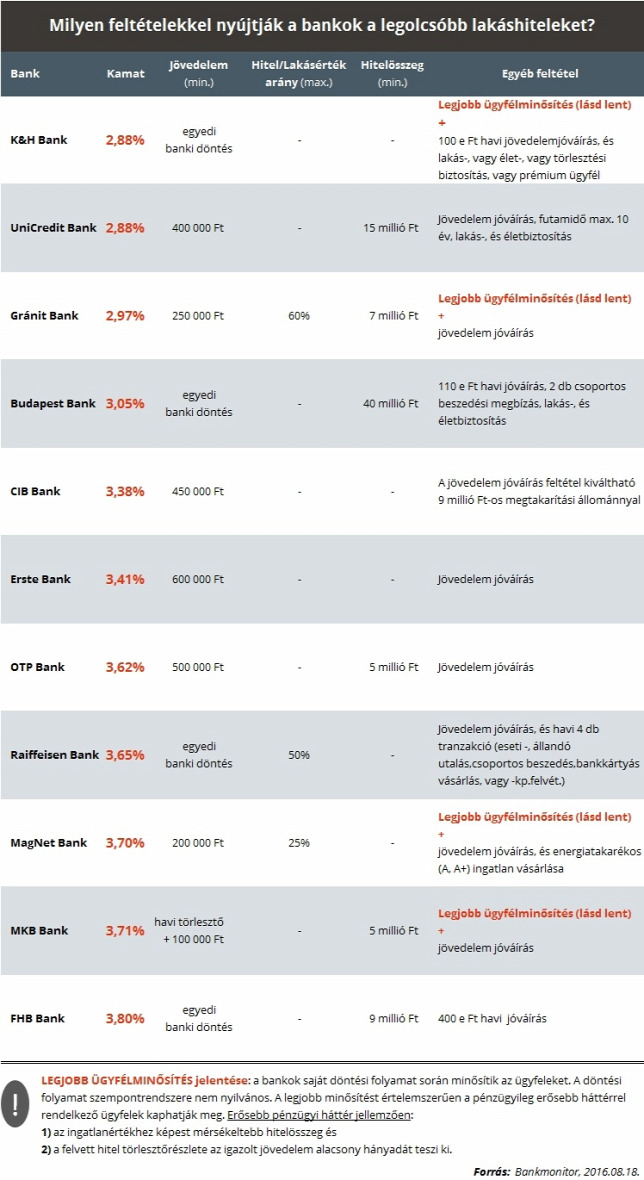
Task: Click Raiffeisen Bank's 50% ratio value
Action: [299, 755]
